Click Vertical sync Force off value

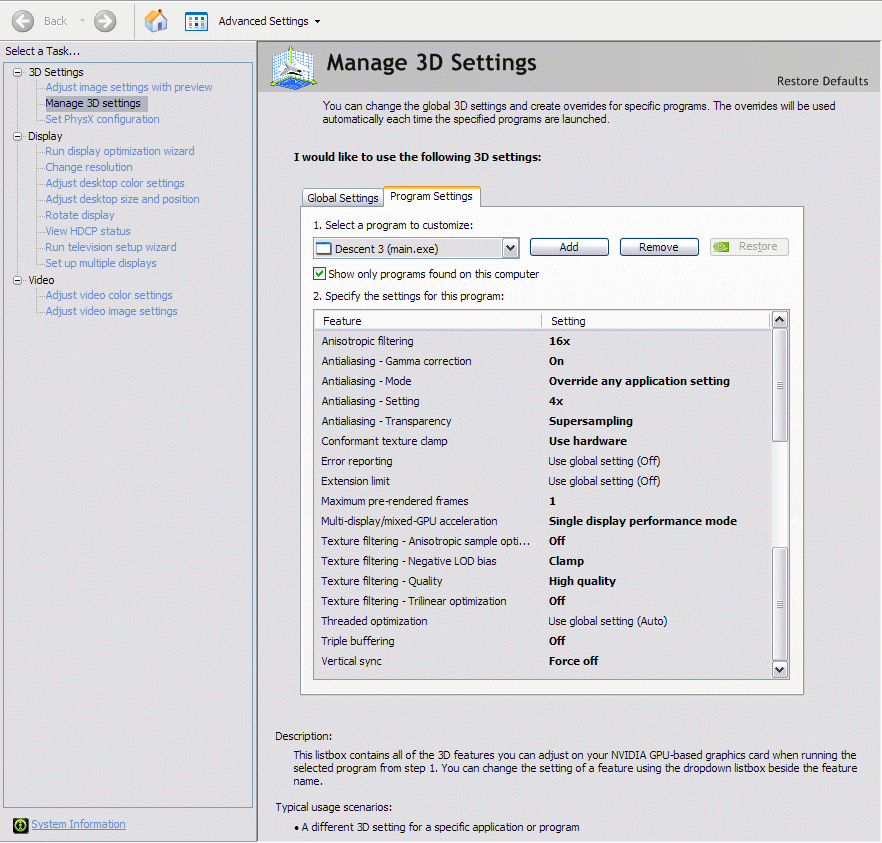(573, 661)
